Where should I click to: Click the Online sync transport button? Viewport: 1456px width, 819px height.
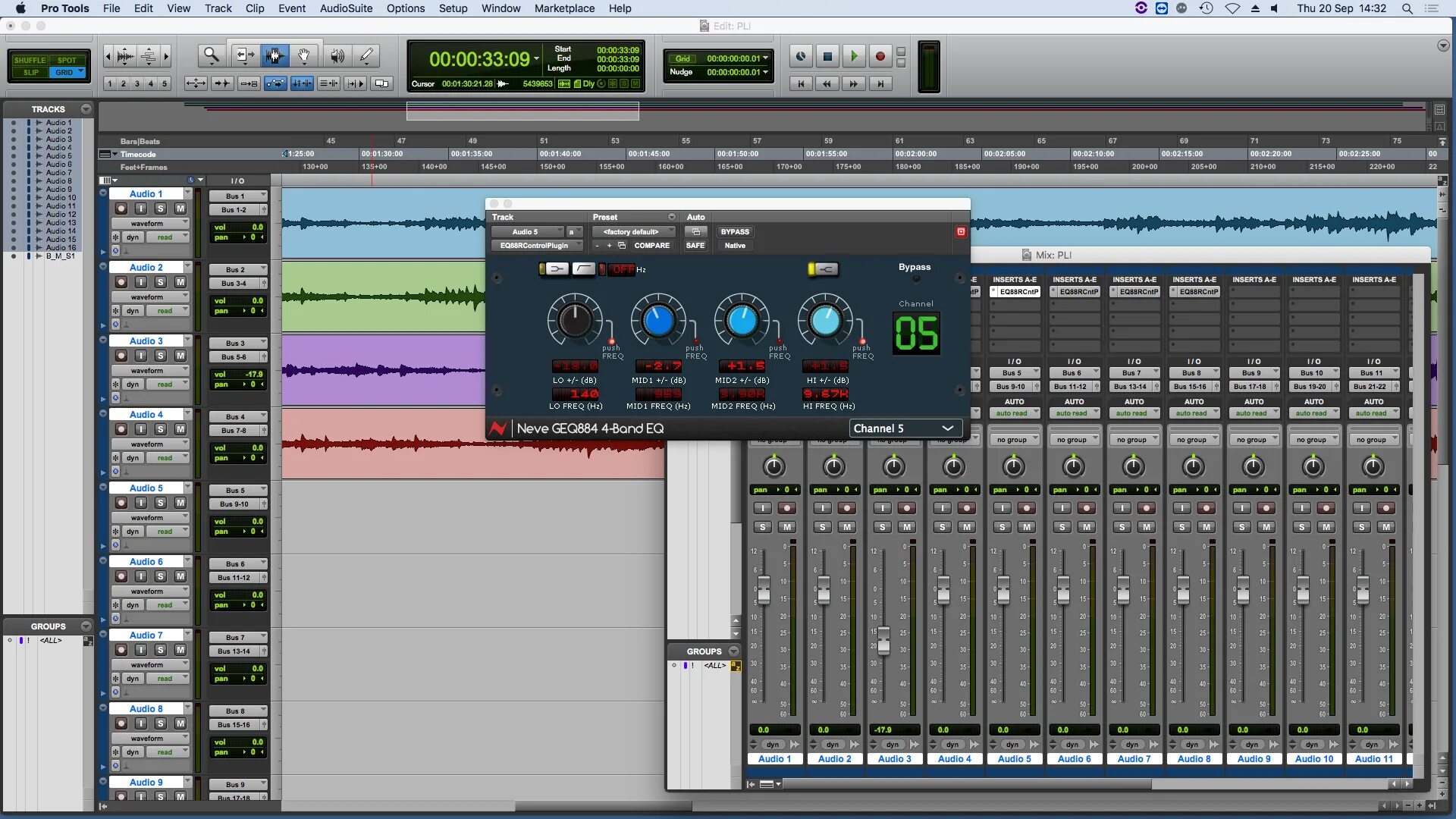[801, 56]
